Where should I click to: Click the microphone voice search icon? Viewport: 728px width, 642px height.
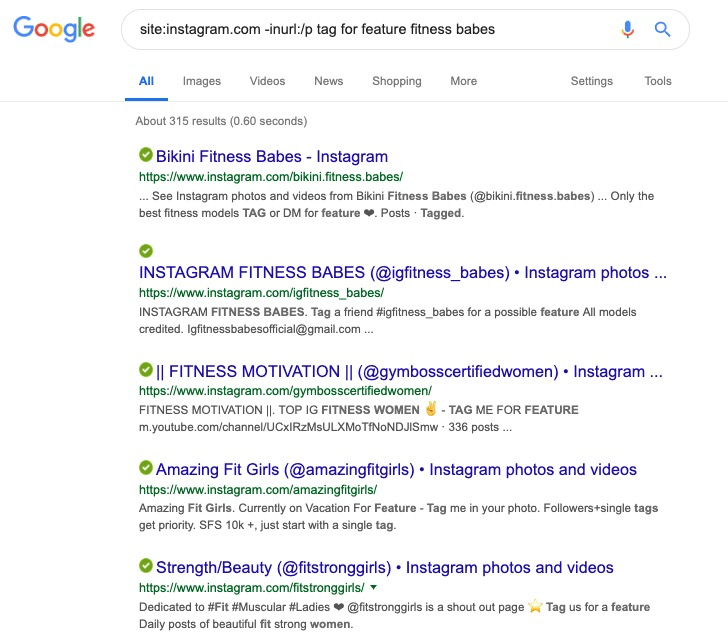coord(627,29)
